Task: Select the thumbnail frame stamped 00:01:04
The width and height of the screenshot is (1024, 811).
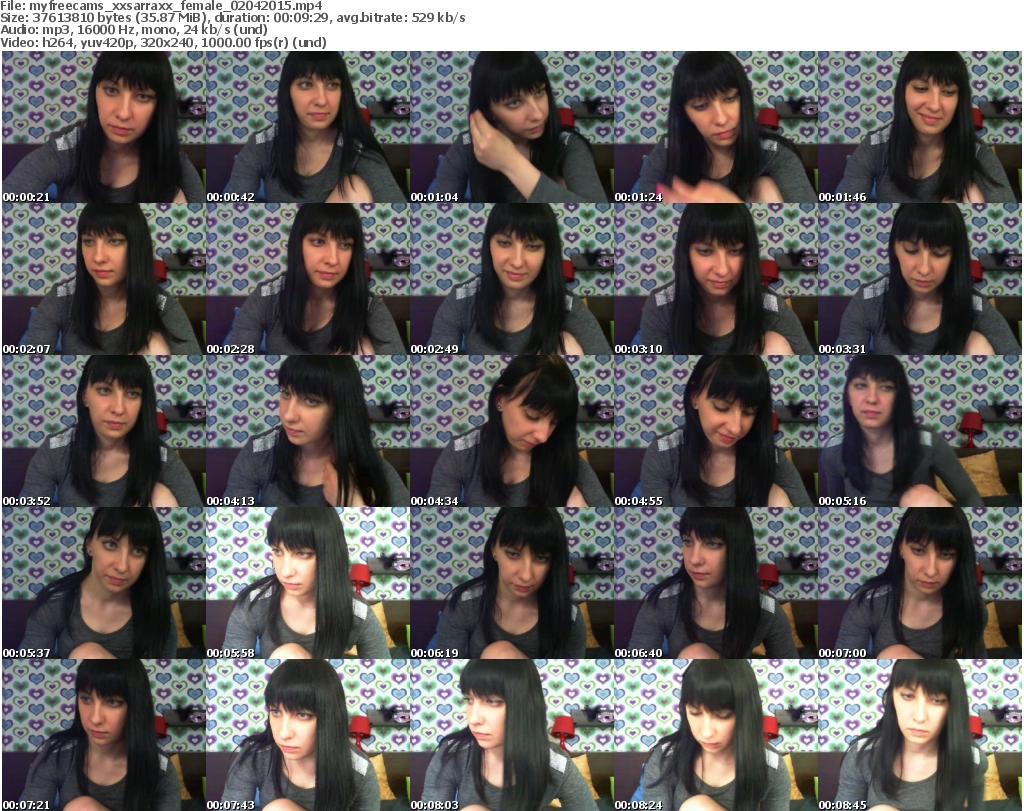Action: pyautogui.click(x=511, y=127)
